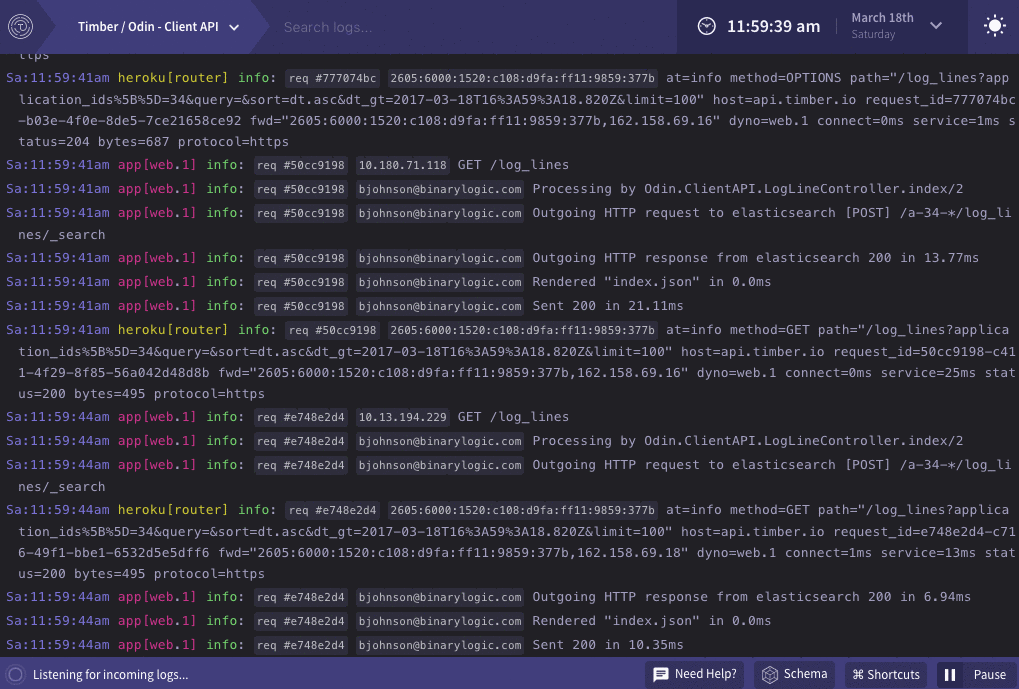The image size is (1019, 689).
Task: Click the 'Listening for incoming logs...' status text
Action: 110,675
